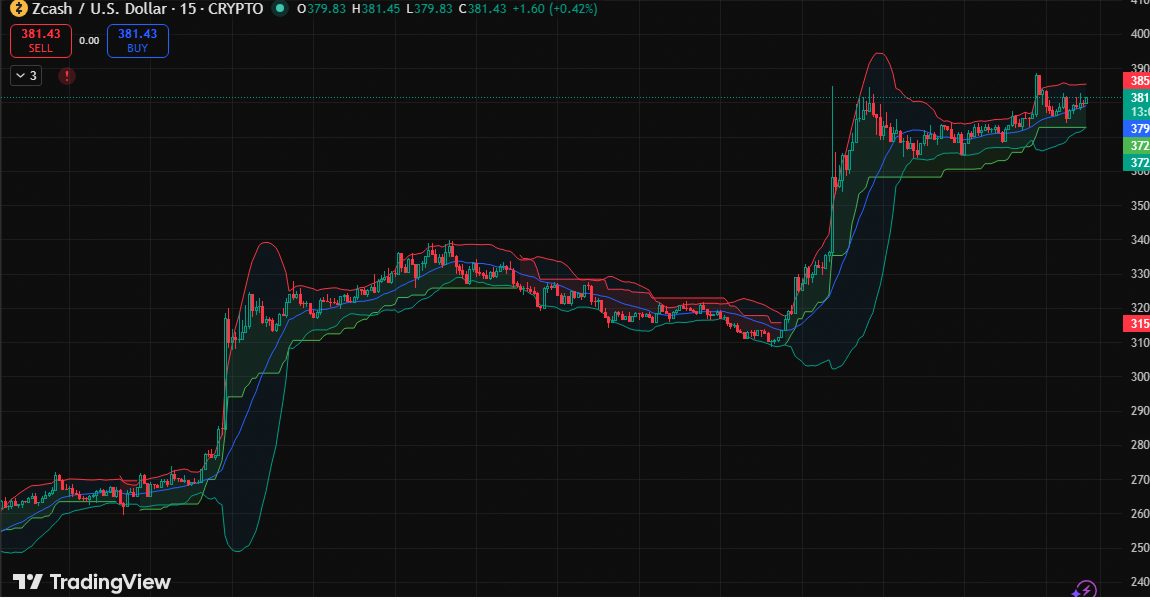This screenshot has height=600, width=1150.
Task: Collapse the indicator legend showing 3
Action: [26, 76]
